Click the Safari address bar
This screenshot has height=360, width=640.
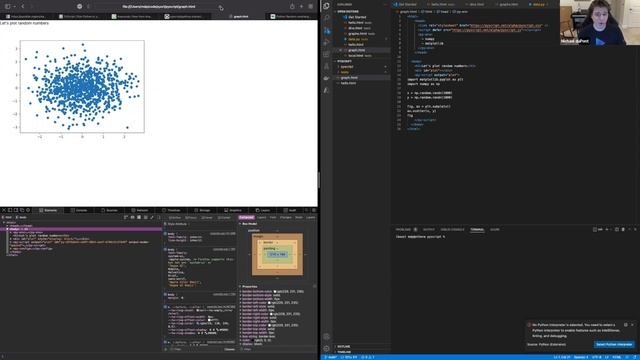159,7
